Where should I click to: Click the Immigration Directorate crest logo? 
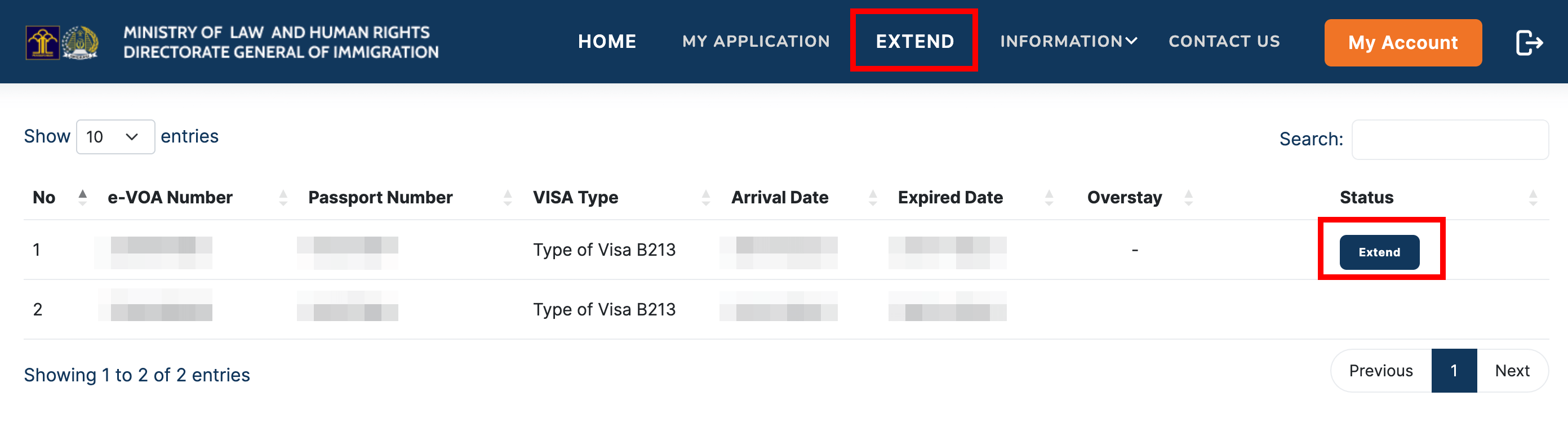click(x=81, y=43)
